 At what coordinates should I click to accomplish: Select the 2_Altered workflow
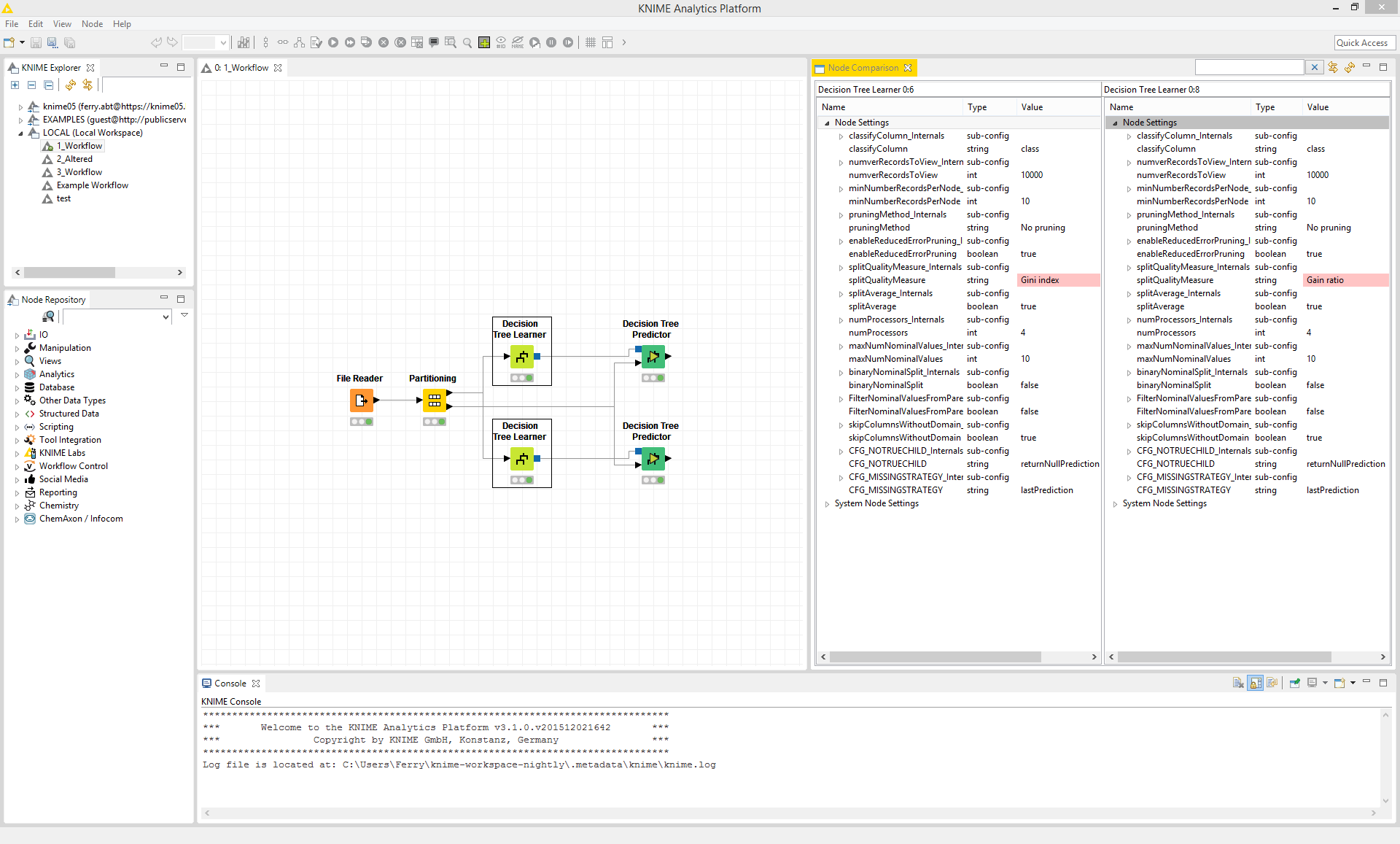(x=74, y=159)
